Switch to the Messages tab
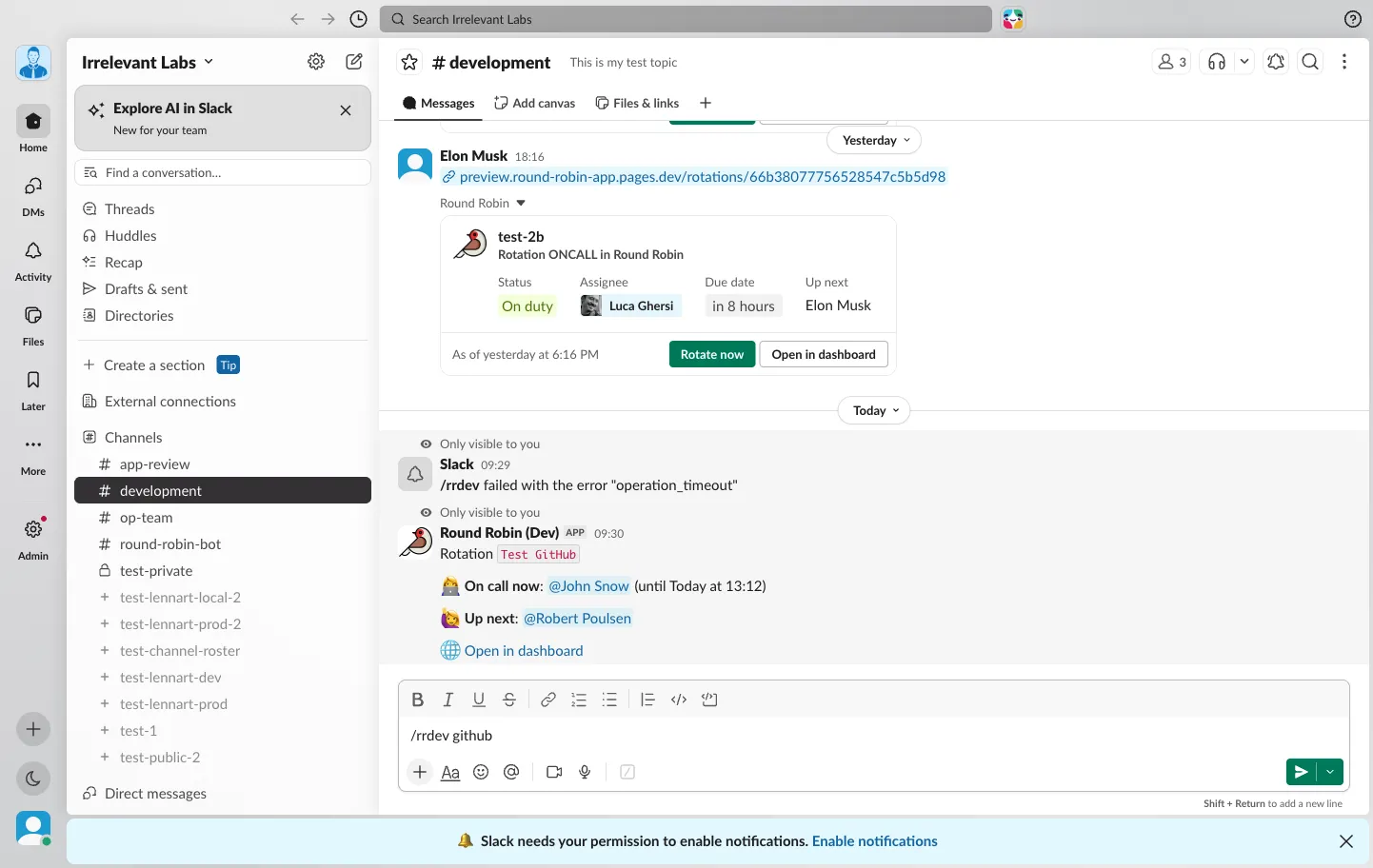Viewport: 1373px width, 868px height. (x=438, y=103)
